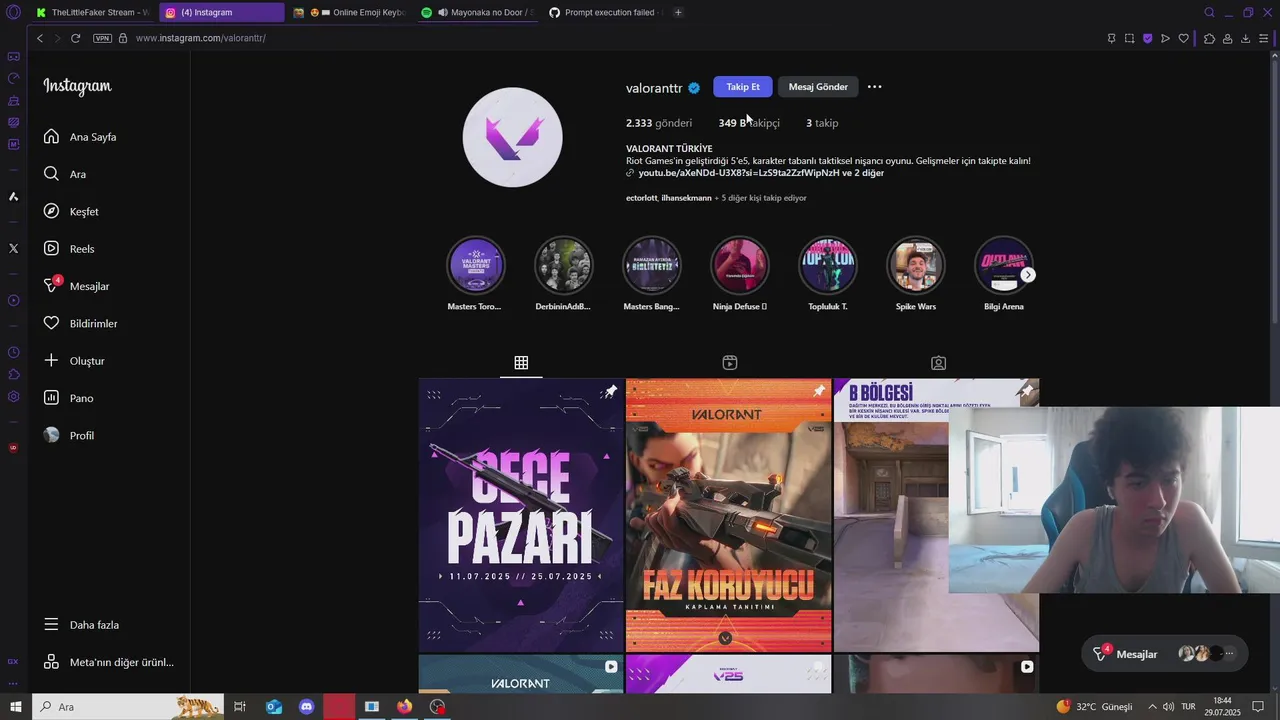Open Mesajlar in the left sidebar
The width and height of the screenshot is (1280, 720).
[76, 286]
